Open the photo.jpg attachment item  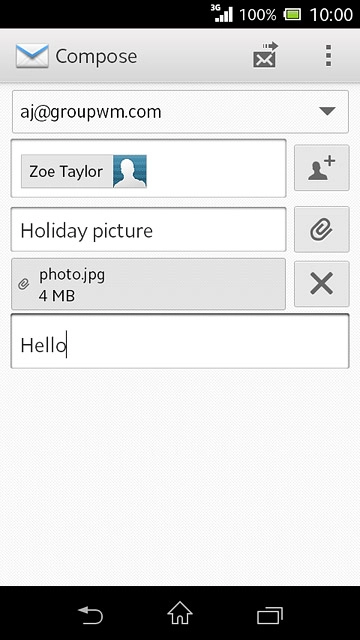pyautogui.click(x=148, y=284)
